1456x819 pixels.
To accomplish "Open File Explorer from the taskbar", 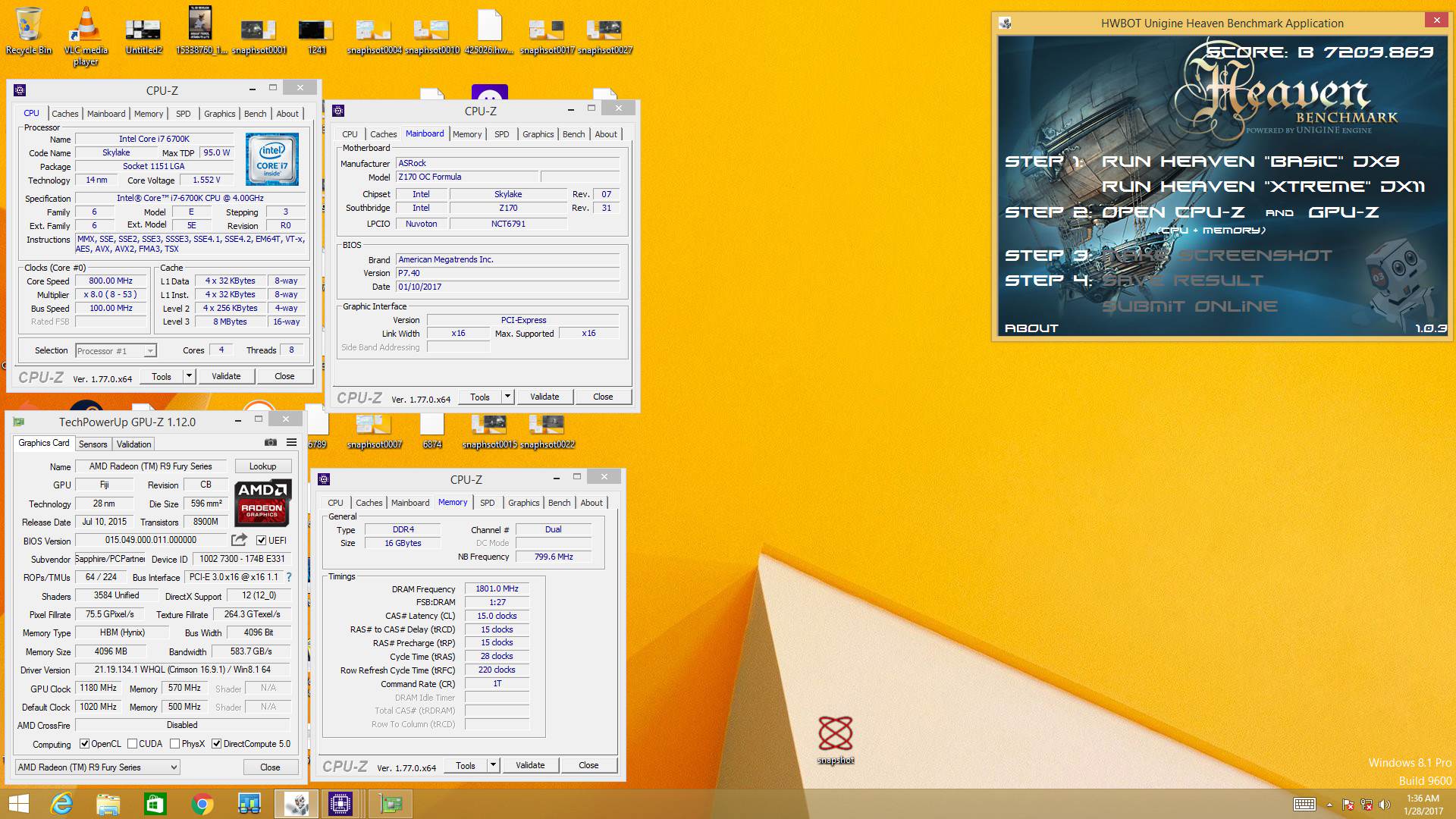I will 108,804.
